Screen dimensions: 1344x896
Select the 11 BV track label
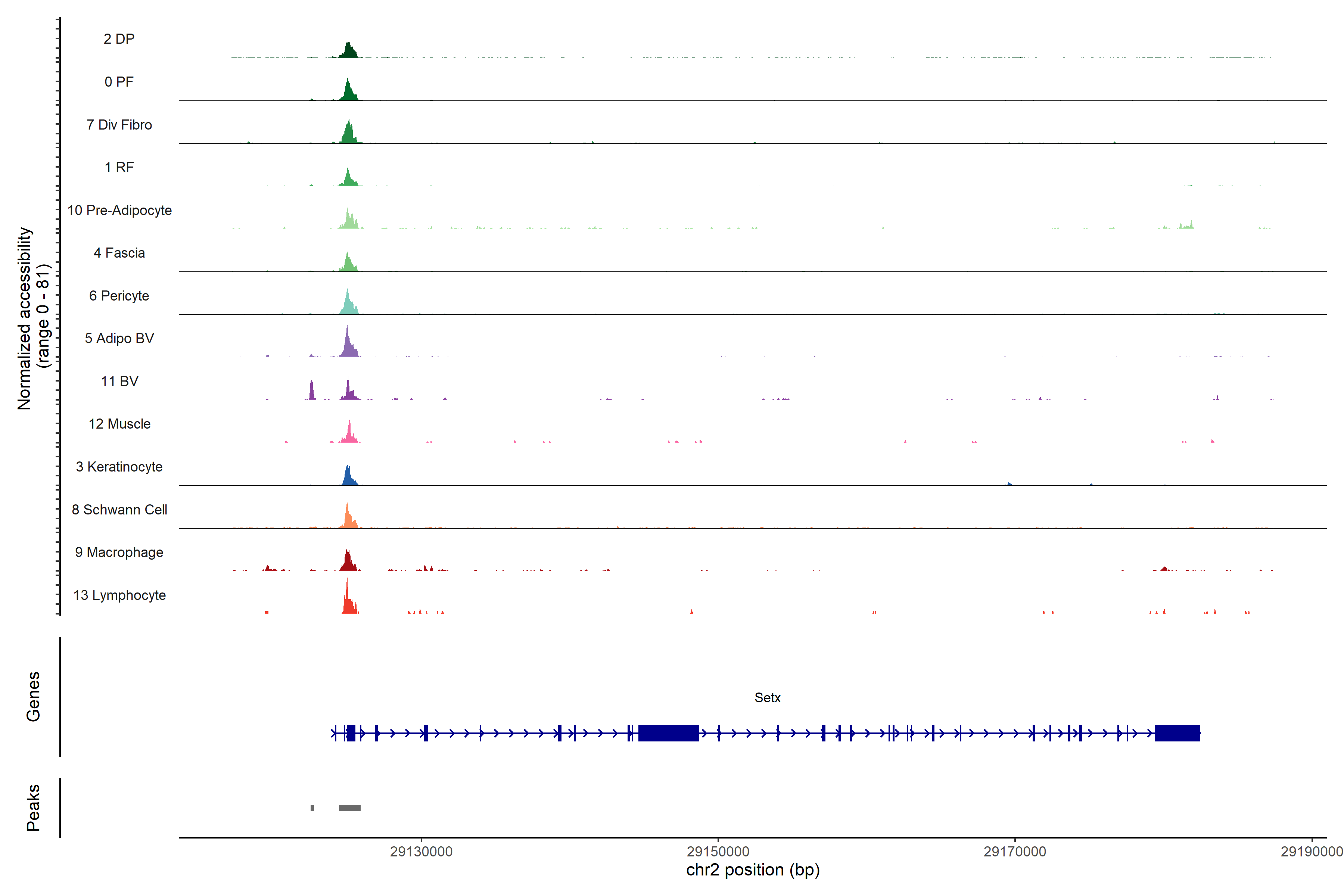(x=119, y=381)
